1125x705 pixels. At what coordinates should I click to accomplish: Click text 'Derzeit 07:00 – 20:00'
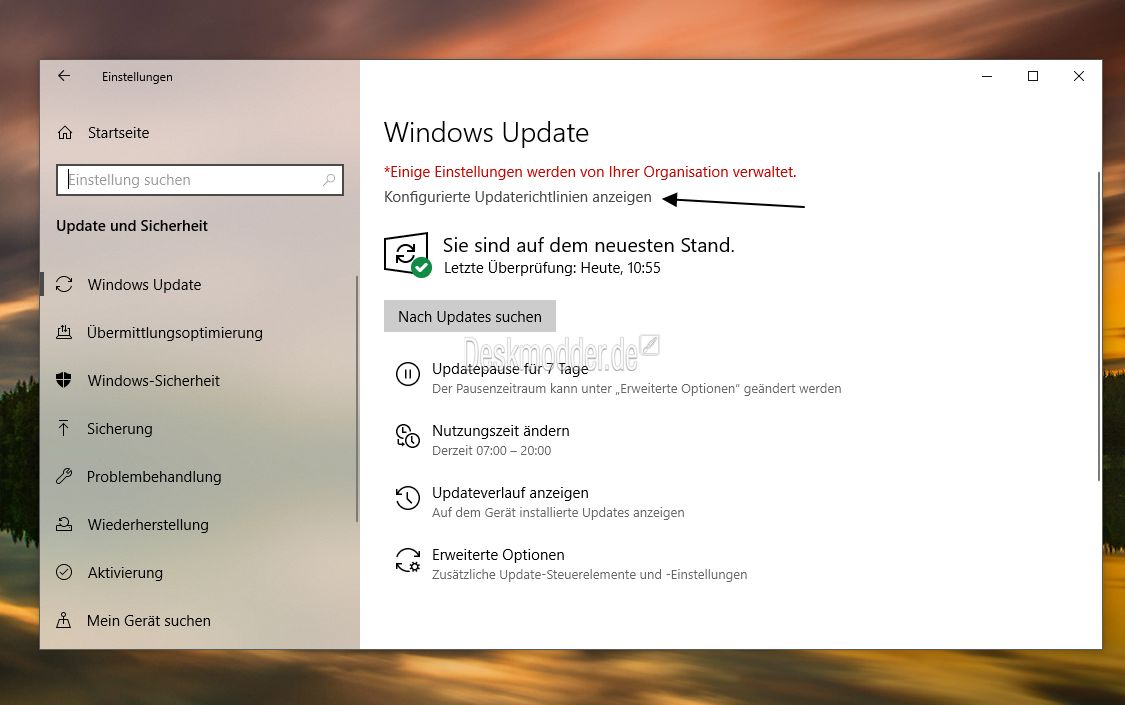(491, 451)
